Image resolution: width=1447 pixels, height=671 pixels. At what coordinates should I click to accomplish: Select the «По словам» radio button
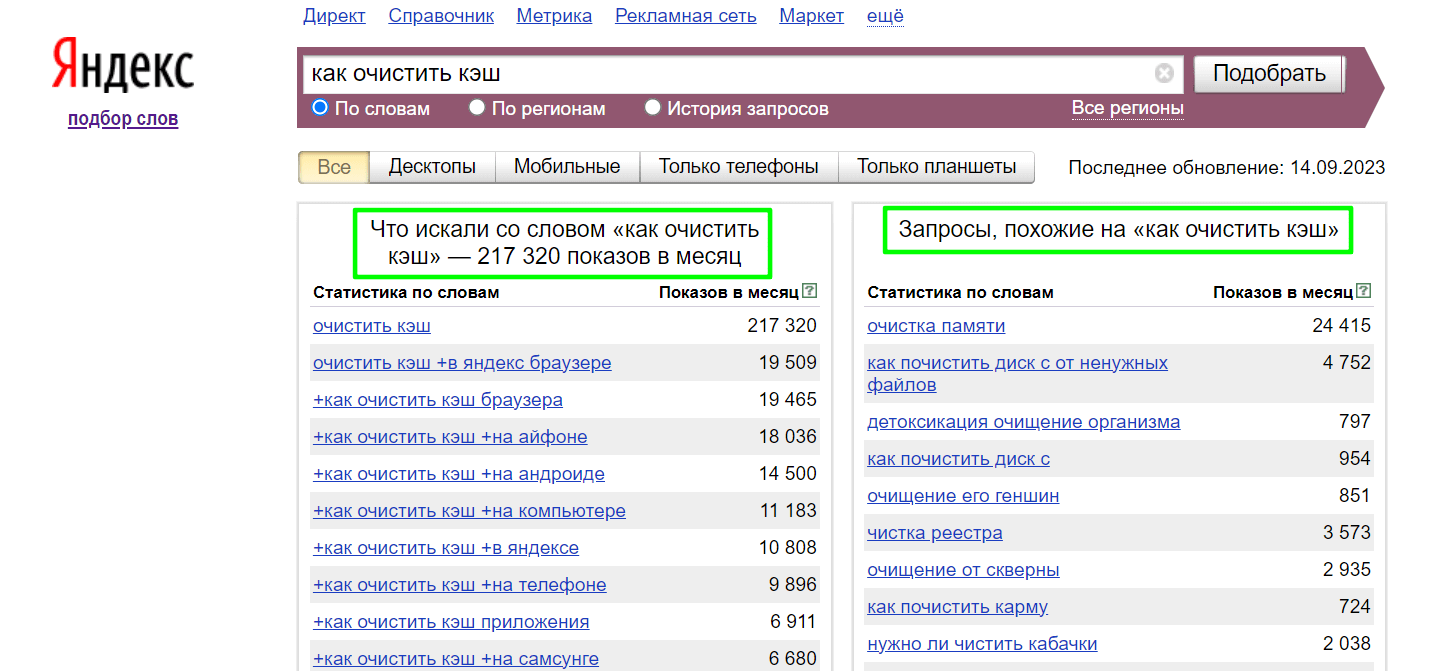pos(320,107)
